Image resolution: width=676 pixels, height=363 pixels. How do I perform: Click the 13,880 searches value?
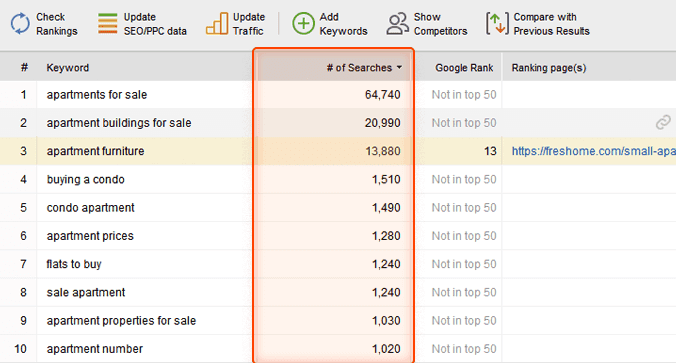(x=383, y=151)
